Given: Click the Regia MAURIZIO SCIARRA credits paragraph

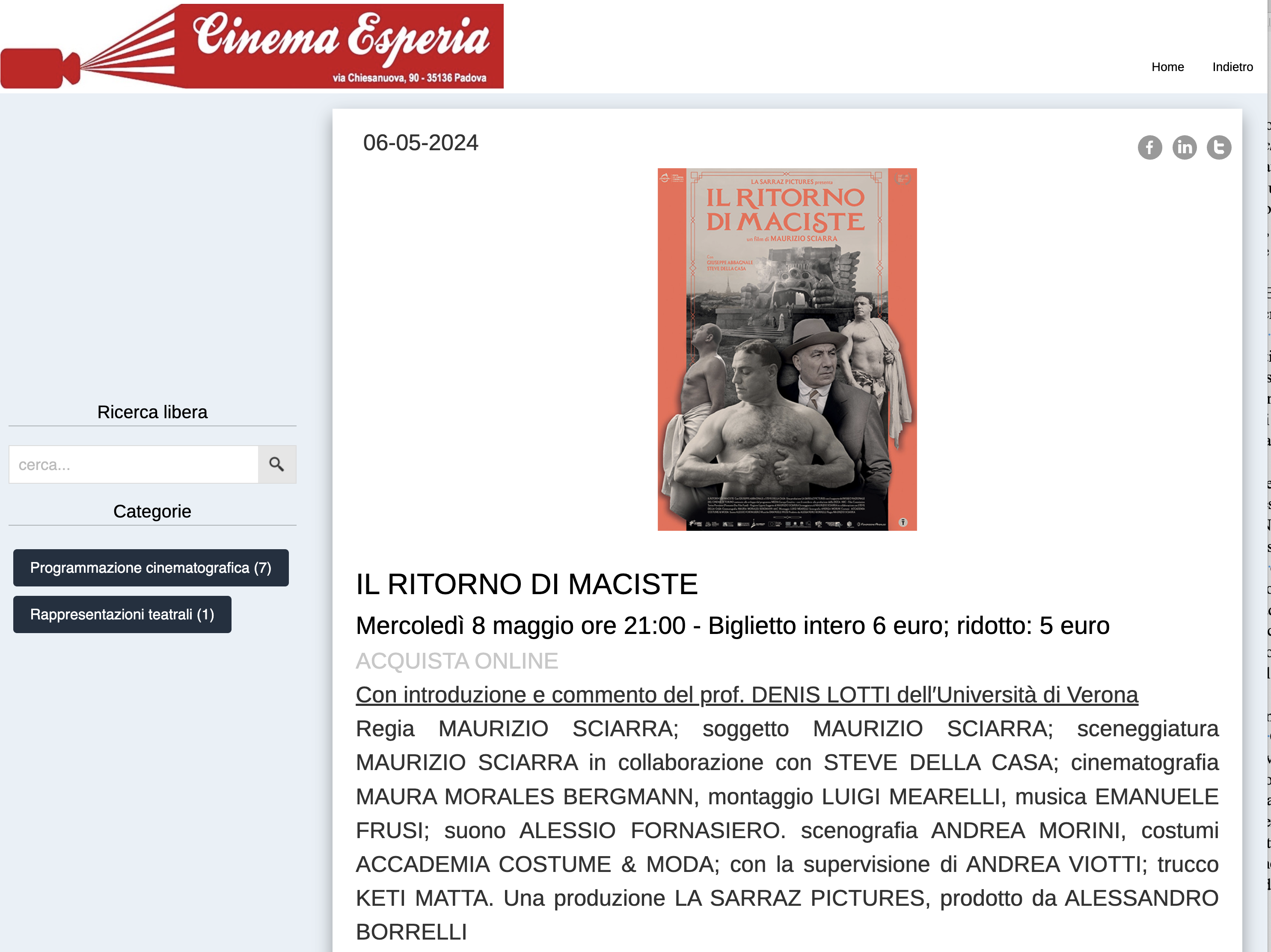Looking at the screenshot, I should click(787, 830).
